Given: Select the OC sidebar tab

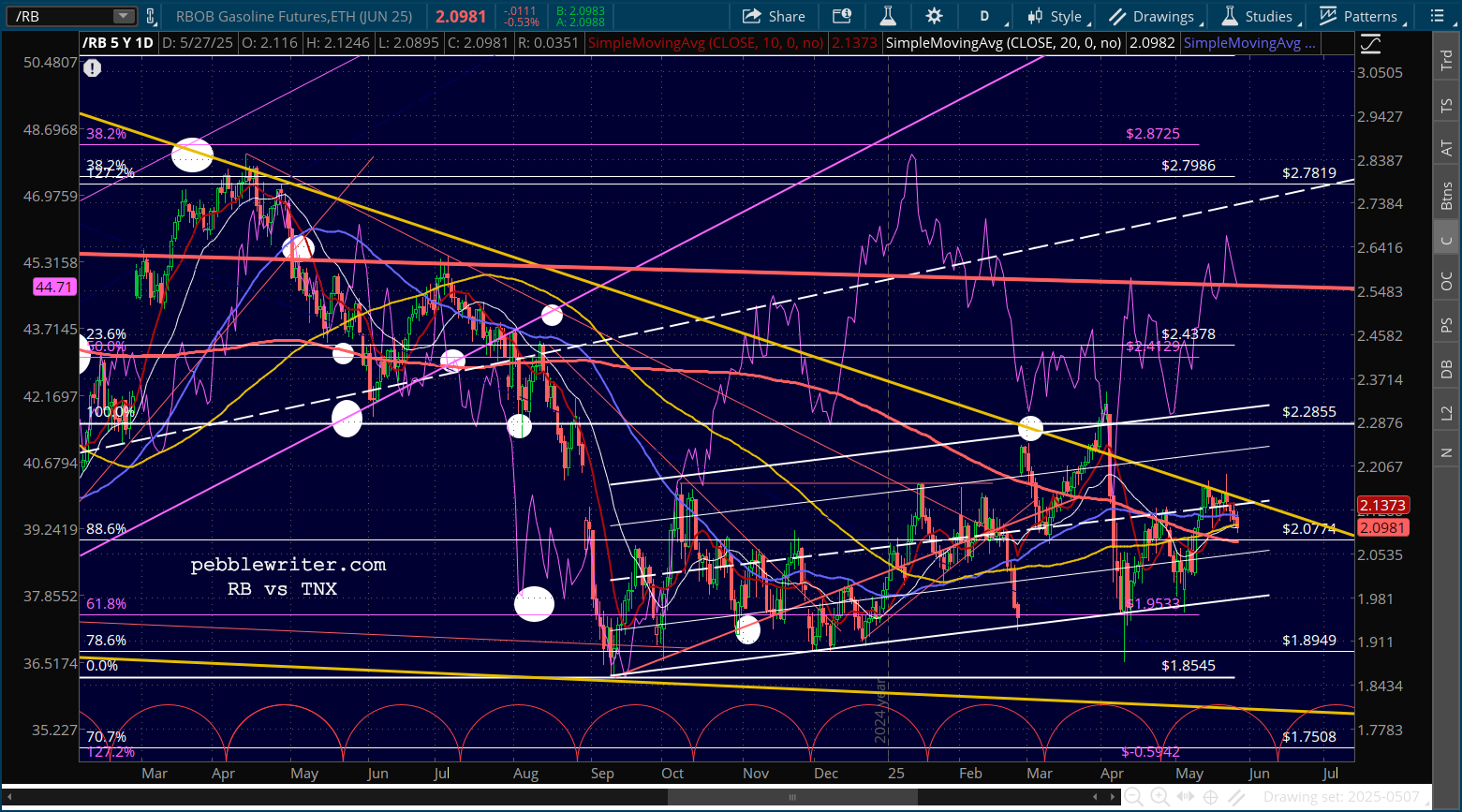Looking at the screenshot, I should coord(1447,281).
